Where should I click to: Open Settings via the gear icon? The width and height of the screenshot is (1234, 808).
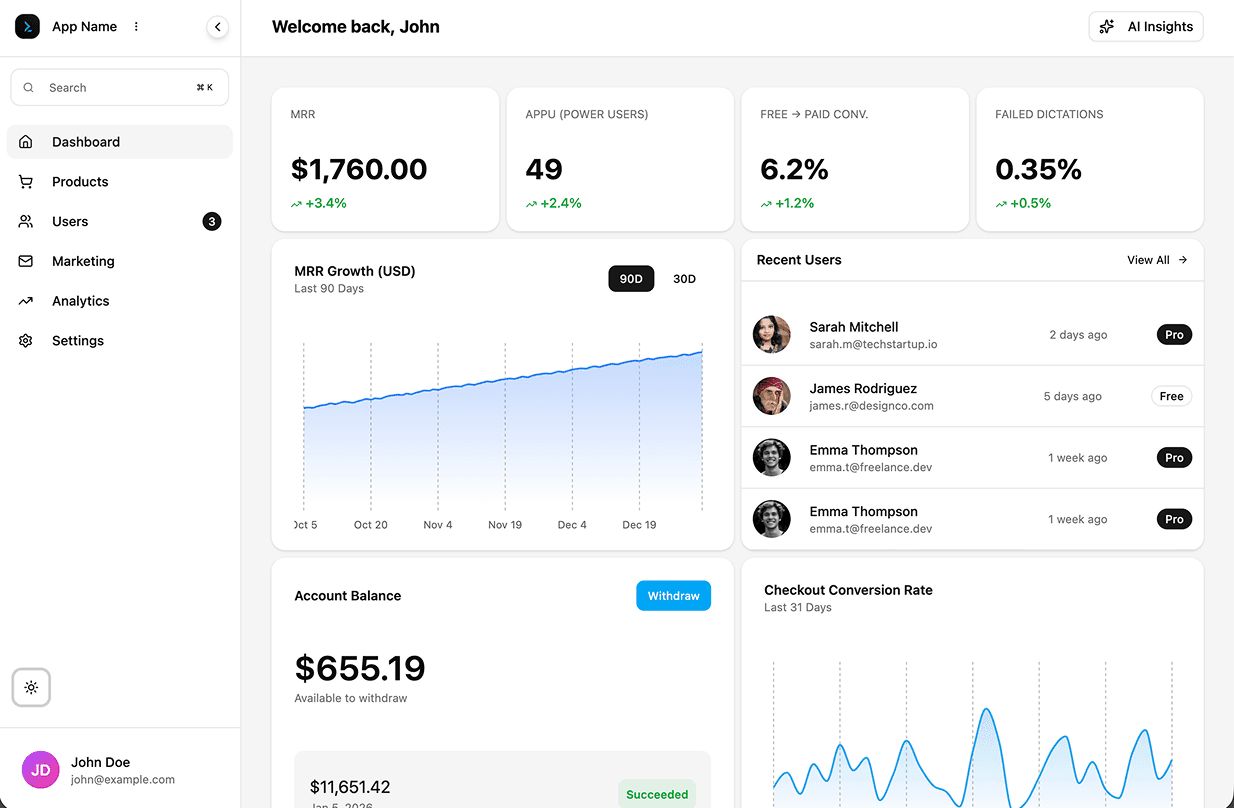pos(25,340)
